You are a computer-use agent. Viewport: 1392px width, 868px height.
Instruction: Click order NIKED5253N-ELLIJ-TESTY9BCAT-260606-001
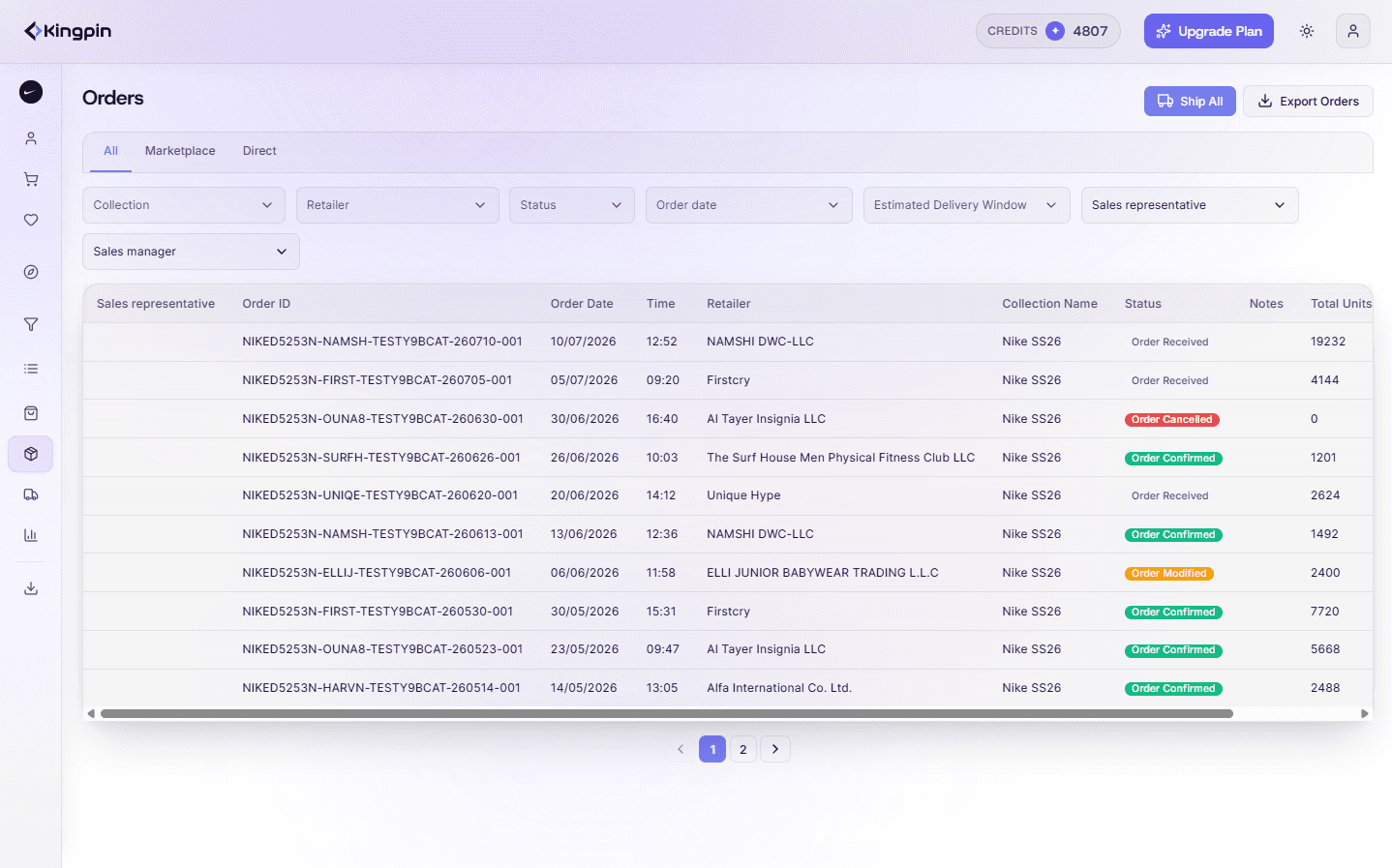[x=377, y=573]
